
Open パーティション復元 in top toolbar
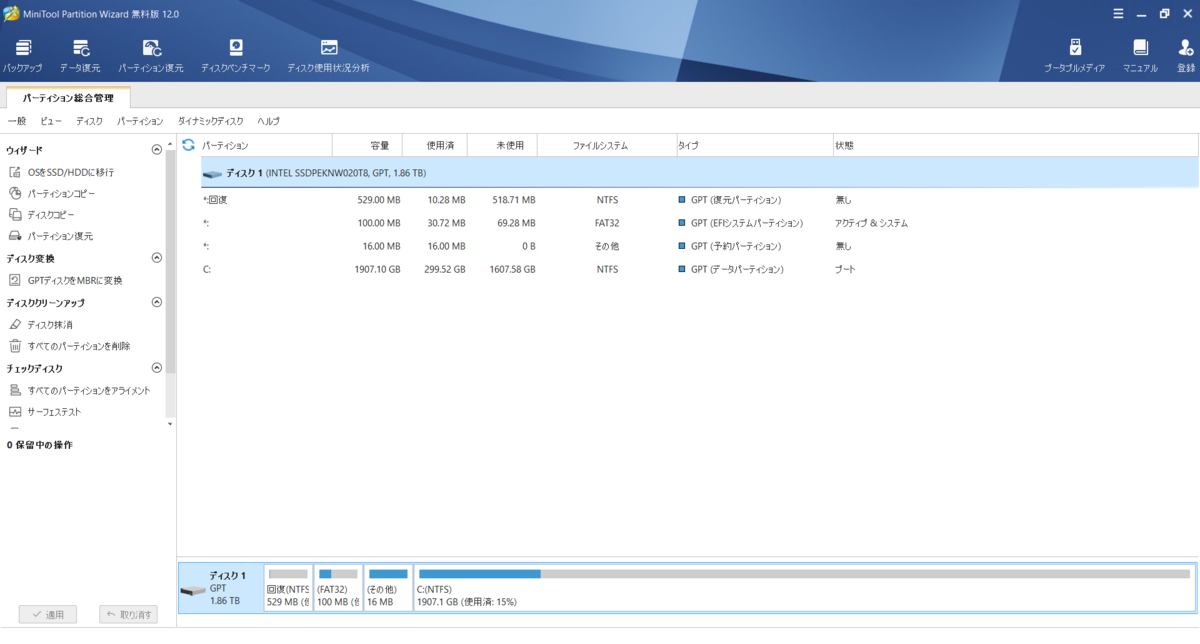pyautogui.click(x=151, y=56)
